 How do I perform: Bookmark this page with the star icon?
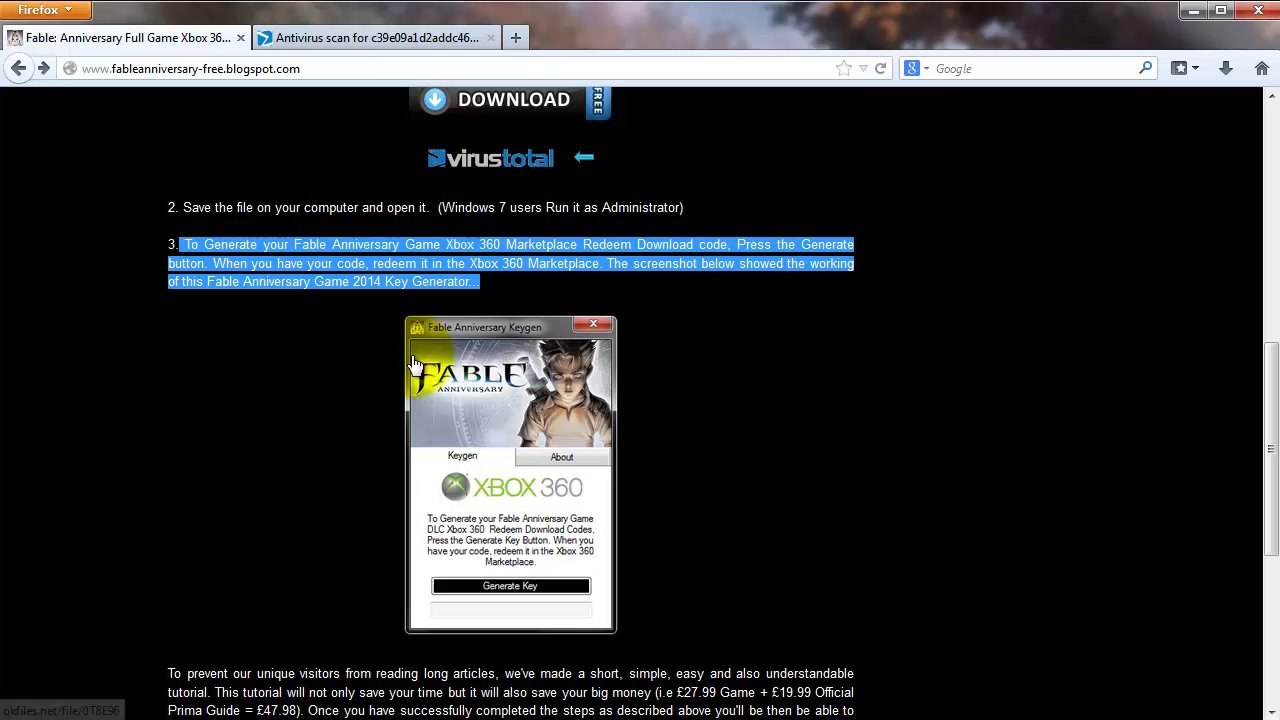844,69
